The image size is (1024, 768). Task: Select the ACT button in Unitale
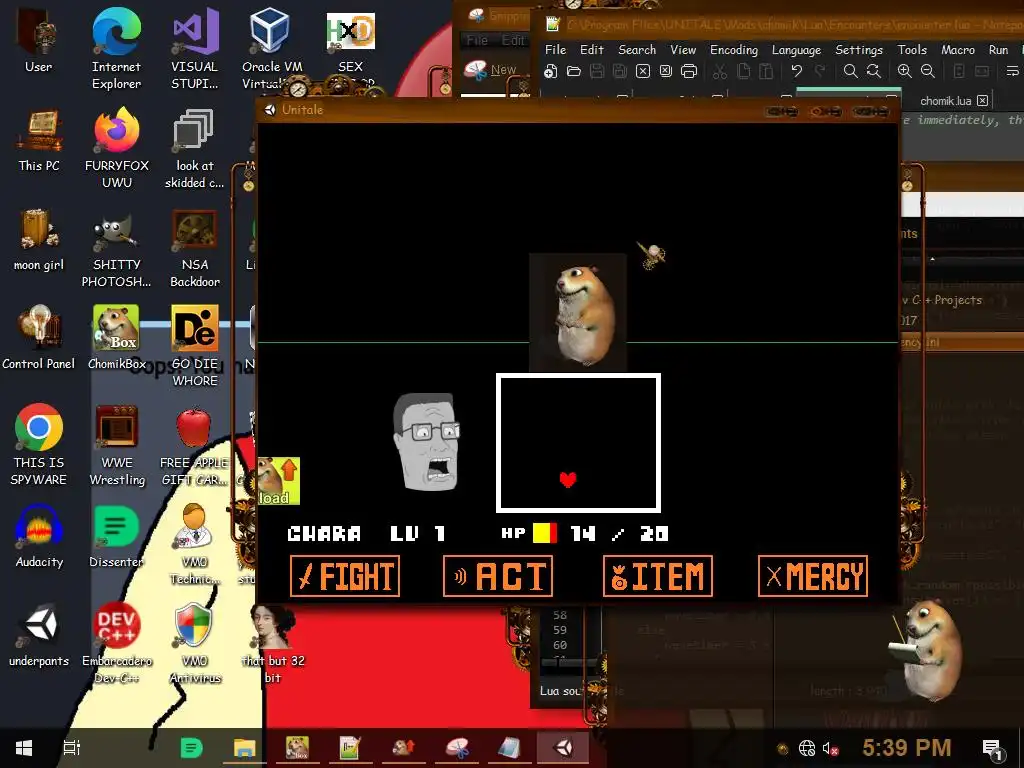tap(498, 576)
